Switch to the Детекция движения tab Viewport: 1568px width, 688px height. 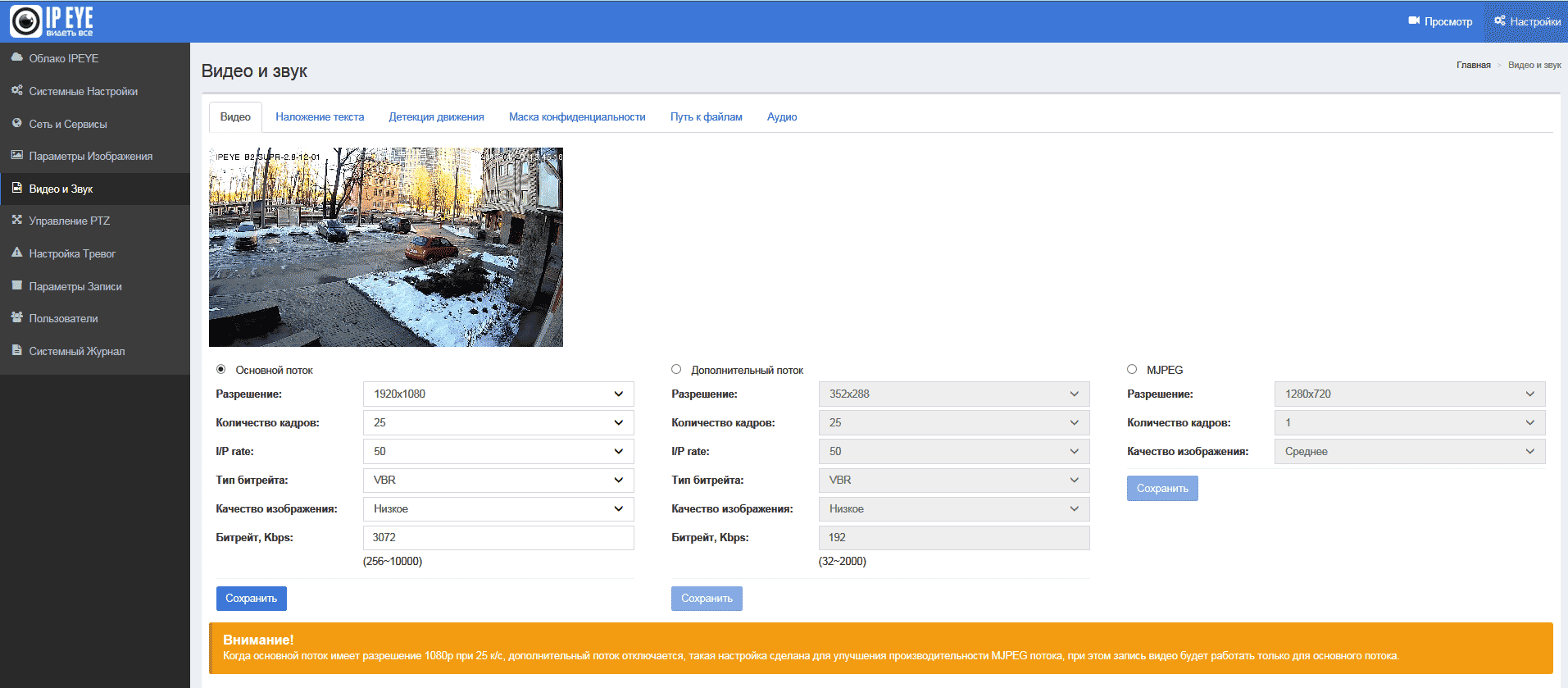[436, 117]
